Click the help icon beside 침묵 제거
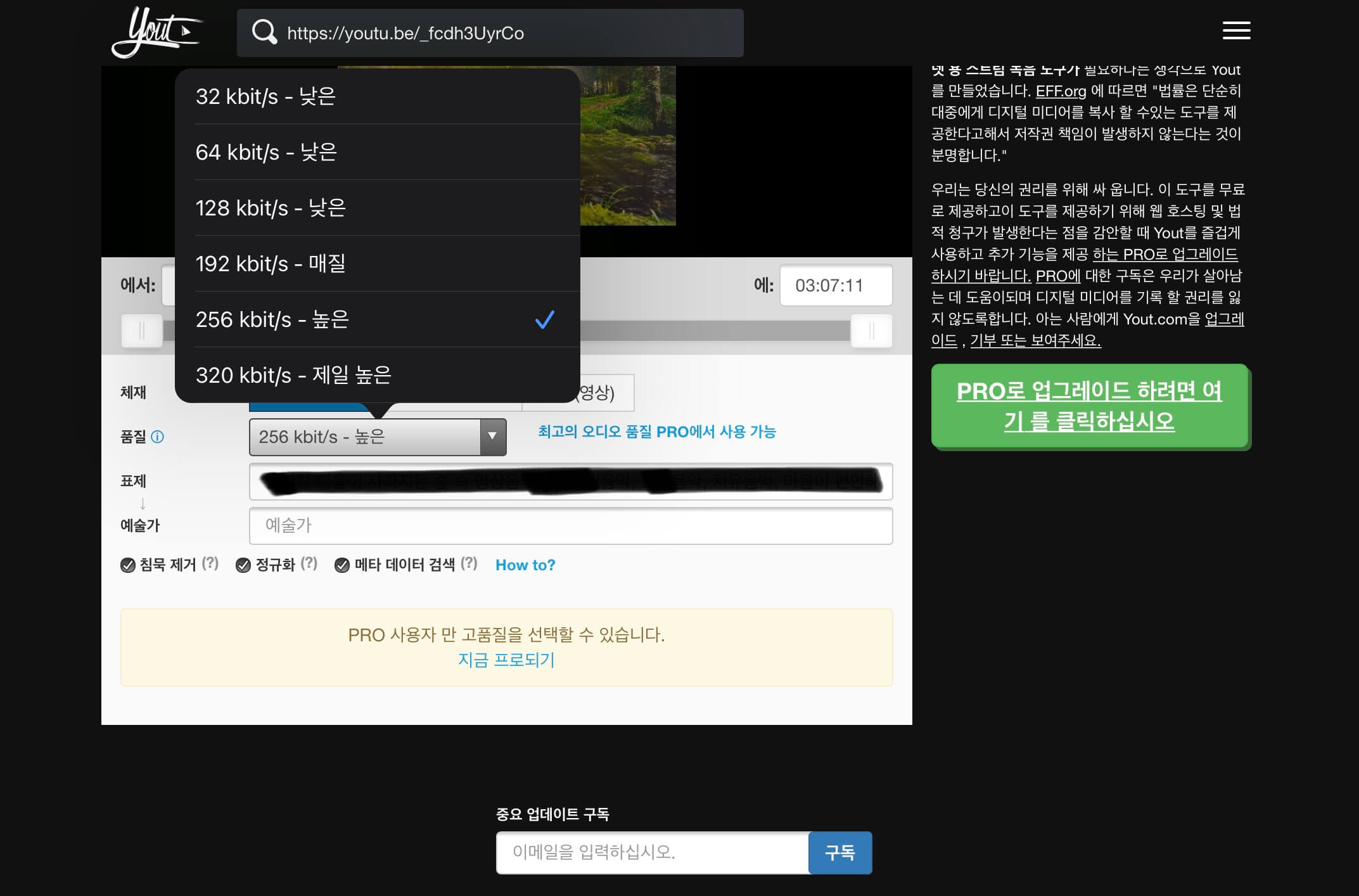The height and width of the screenshot is (896, 1359). (x=210, y=563)
